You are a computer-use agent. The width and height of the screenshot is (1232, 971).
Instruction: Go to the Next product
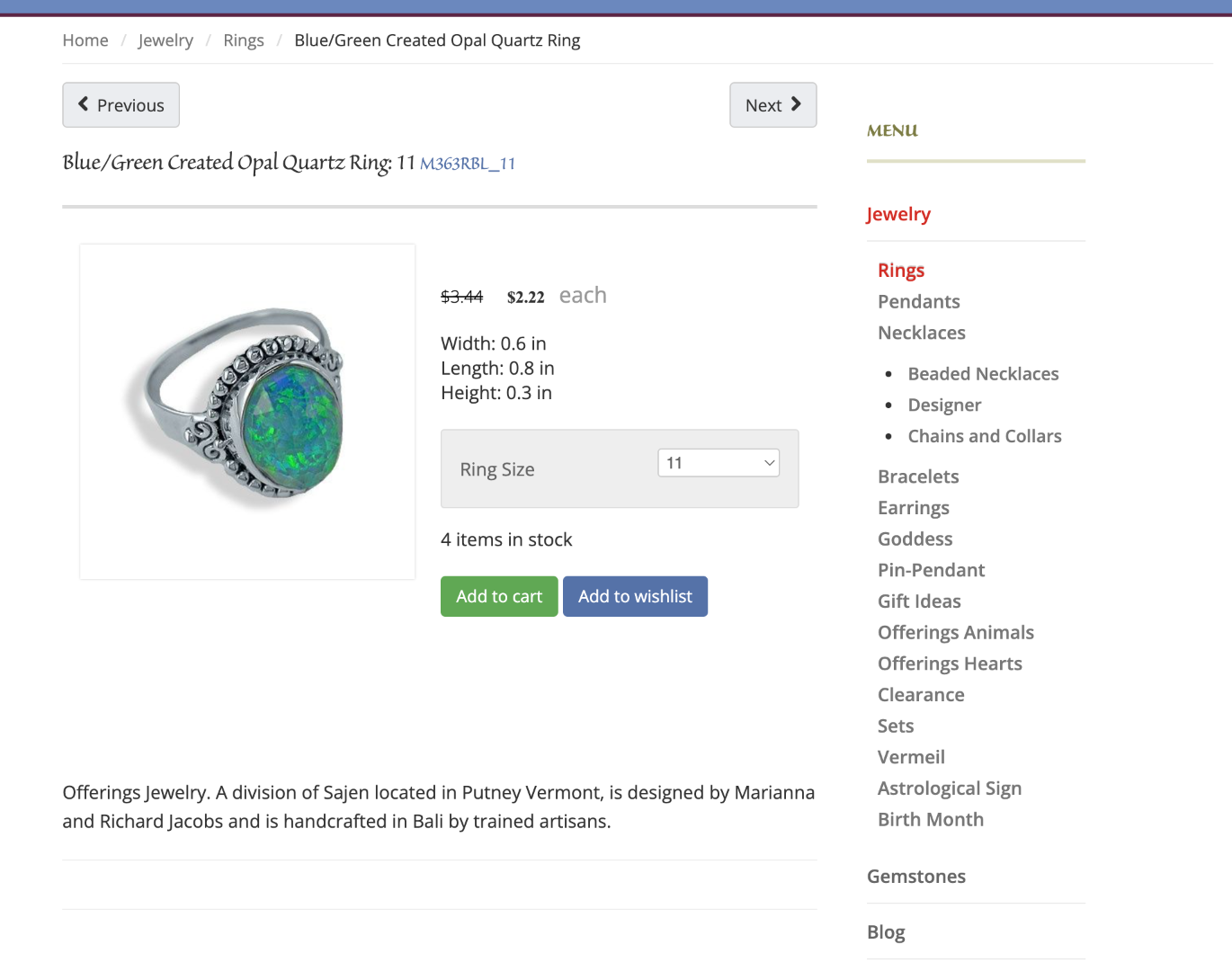[772, 105]
